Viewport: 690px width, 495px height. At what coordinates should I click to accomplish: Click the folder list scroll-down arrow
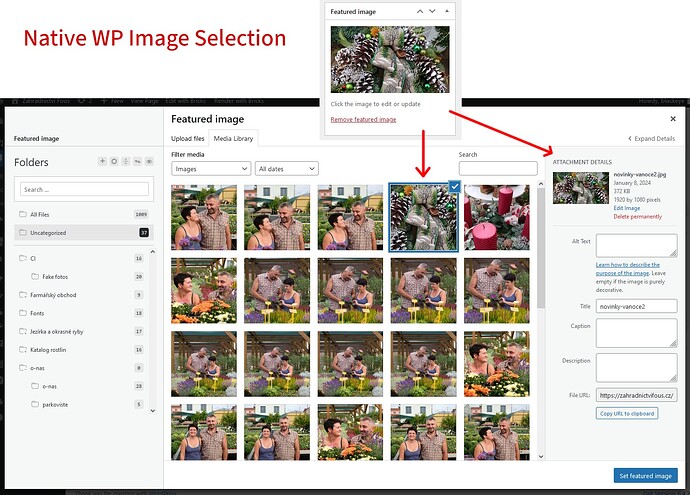153,411
